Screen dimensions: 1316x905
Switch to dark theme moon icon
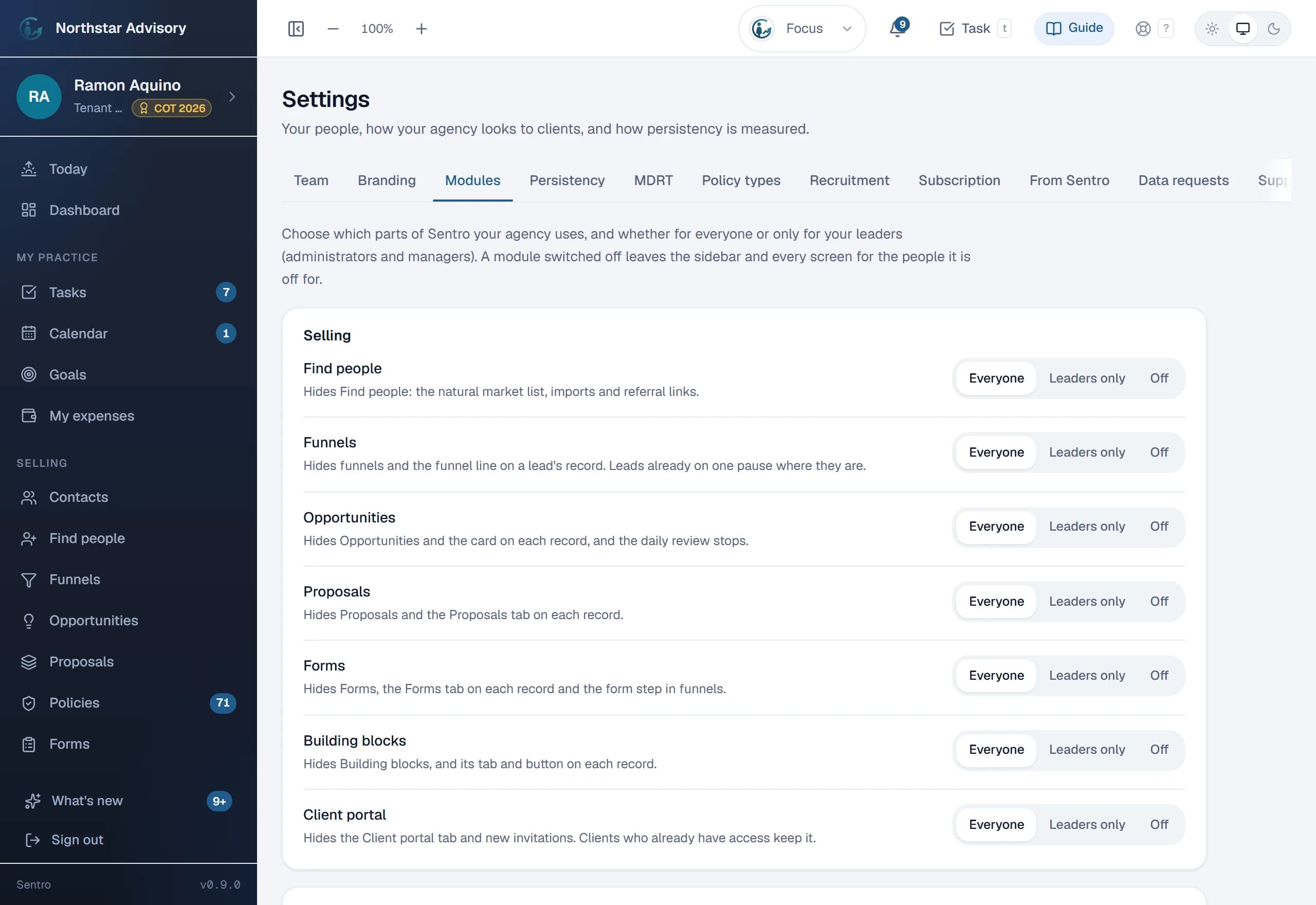click(x=1273, y=28)
